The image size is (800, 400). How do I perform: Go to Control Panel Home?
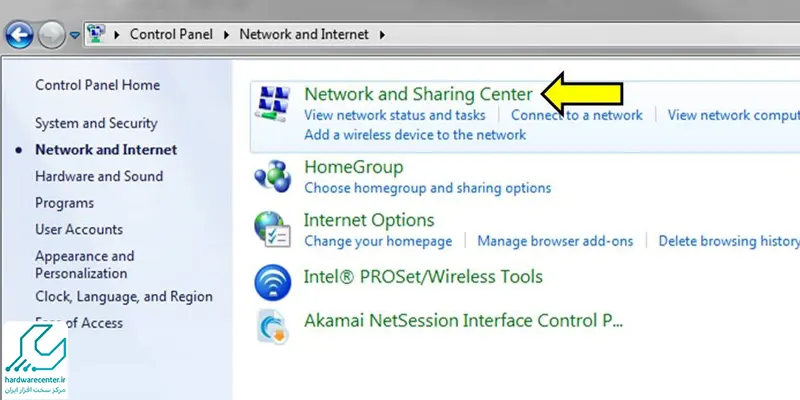[x=97, y=85]
